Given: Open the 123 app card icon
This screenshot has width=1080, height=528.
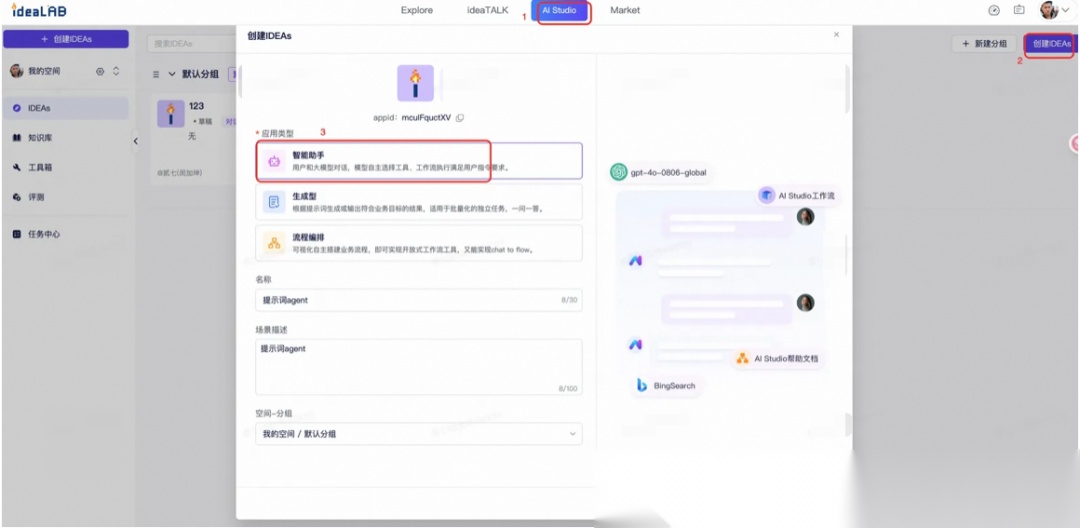Looking at the screenshot, I should point(171,114).
